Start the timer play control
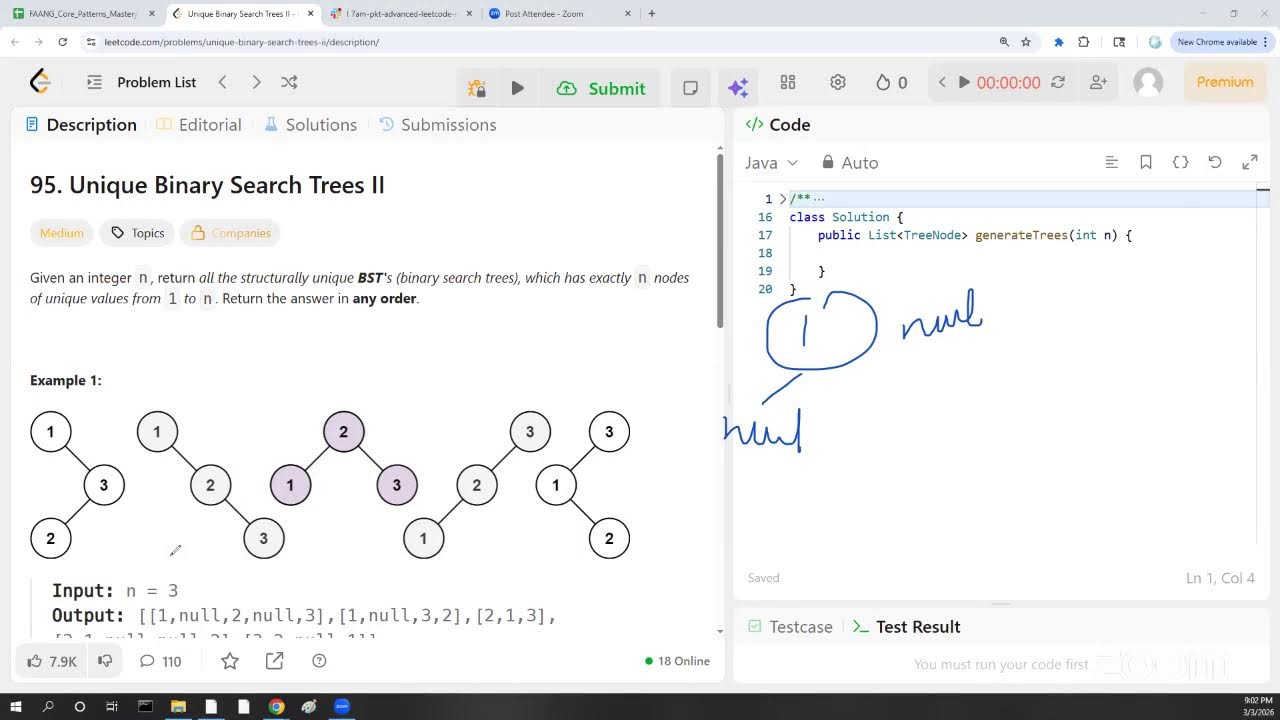Viewport: 1280px width, 720px height. coord(964,82)
